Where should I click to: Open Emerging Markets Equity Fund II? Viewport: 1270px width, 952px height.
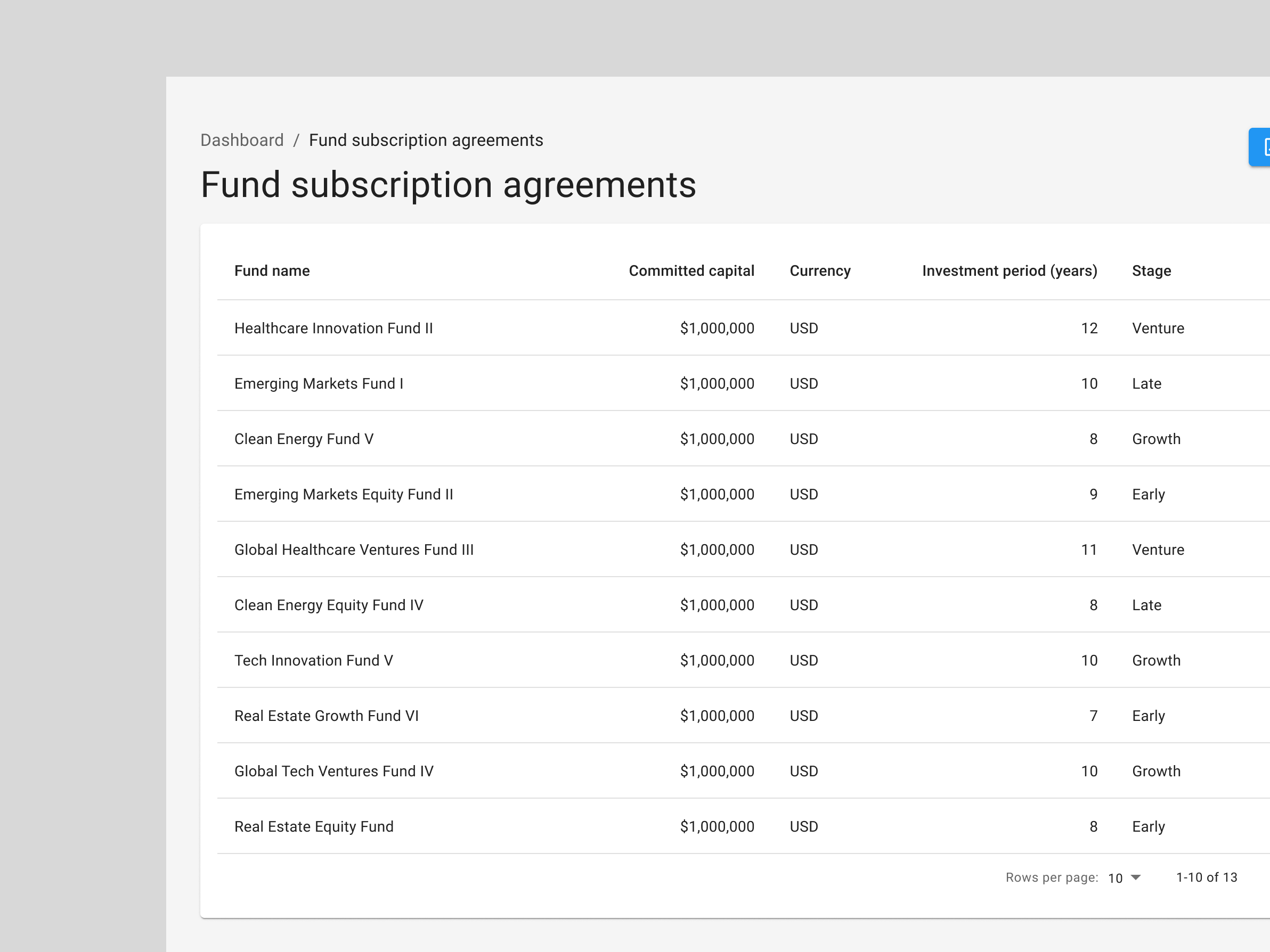coord(343,494)
